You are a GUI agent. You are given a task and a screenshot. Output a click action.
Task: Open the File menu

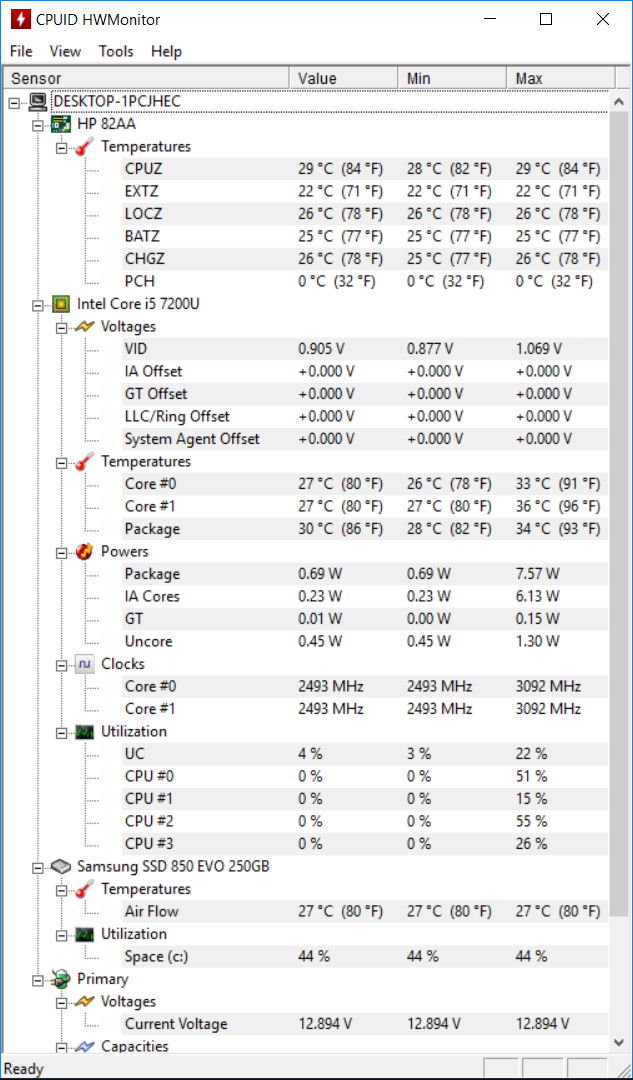click(21, 51)
